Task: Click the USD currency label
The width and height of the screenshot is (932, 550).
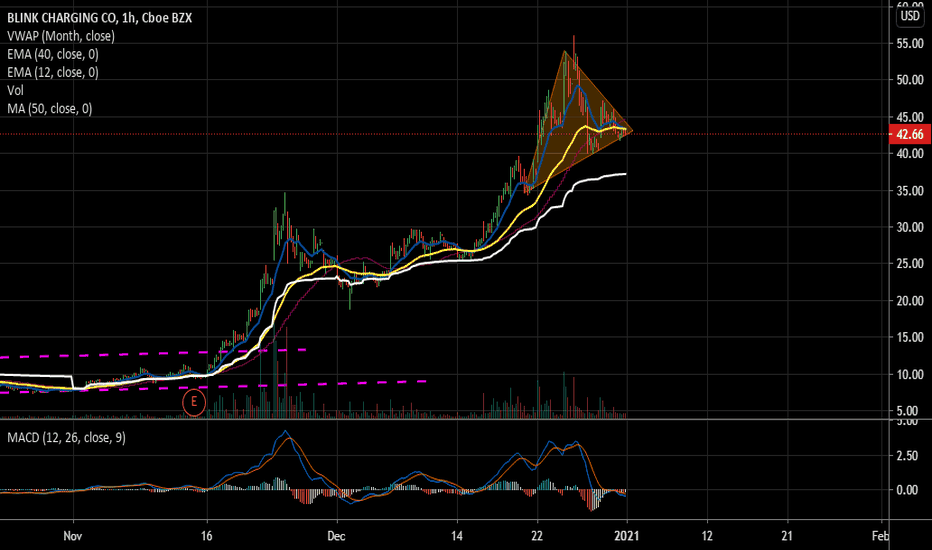Action: [910, 16]
